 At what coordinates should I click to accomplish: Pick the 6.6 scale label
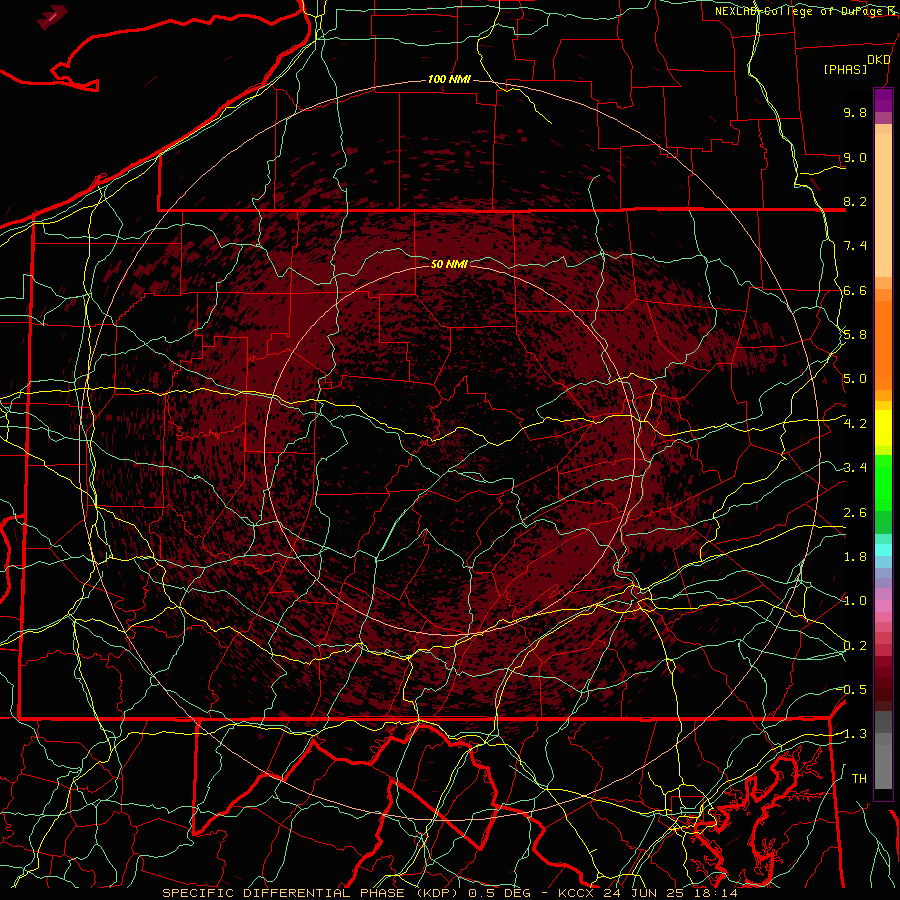tap(855, 290)
